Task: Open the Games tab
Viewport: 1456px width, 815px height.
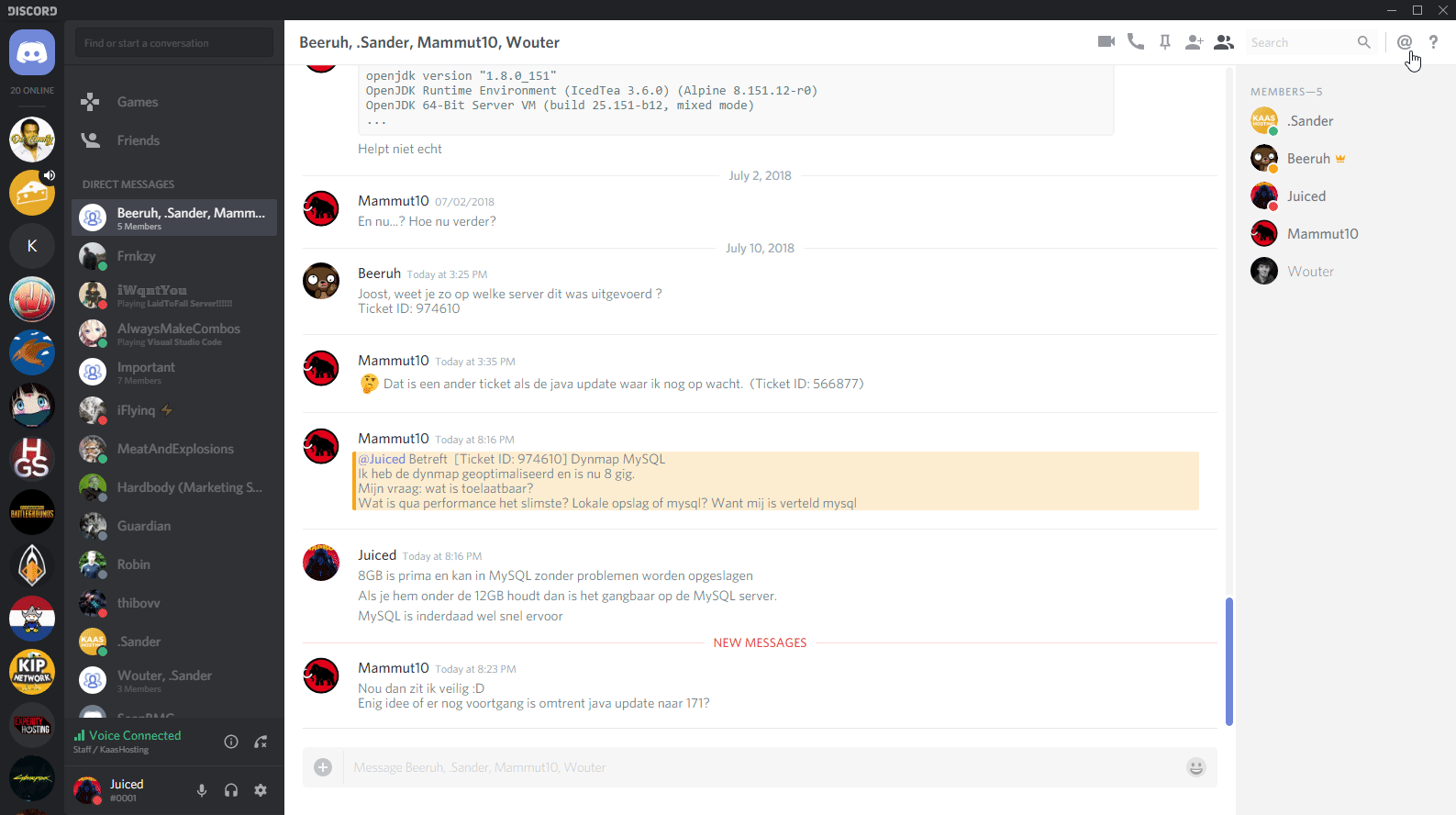Action: (x=138, y=102)
